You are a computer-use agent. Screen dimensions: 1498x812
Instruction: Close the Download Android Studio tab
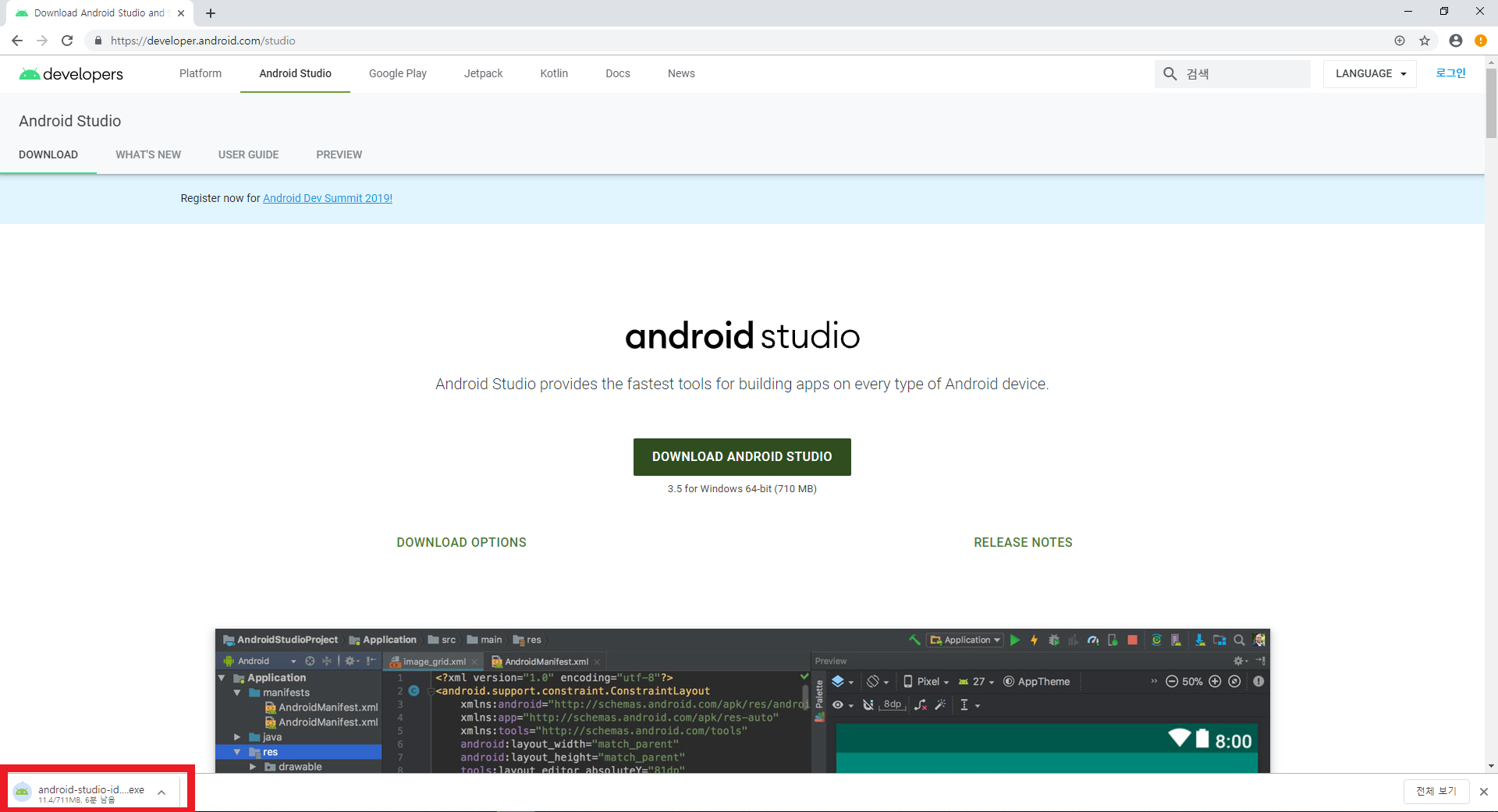pyautogui.click(x=181, y=13)
